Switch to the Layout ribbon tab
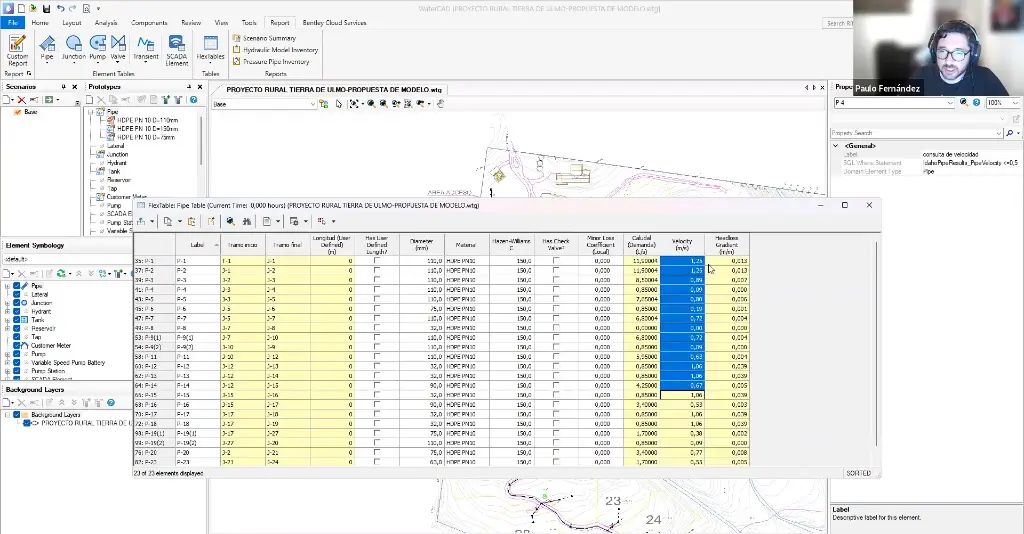 [72, 23]
